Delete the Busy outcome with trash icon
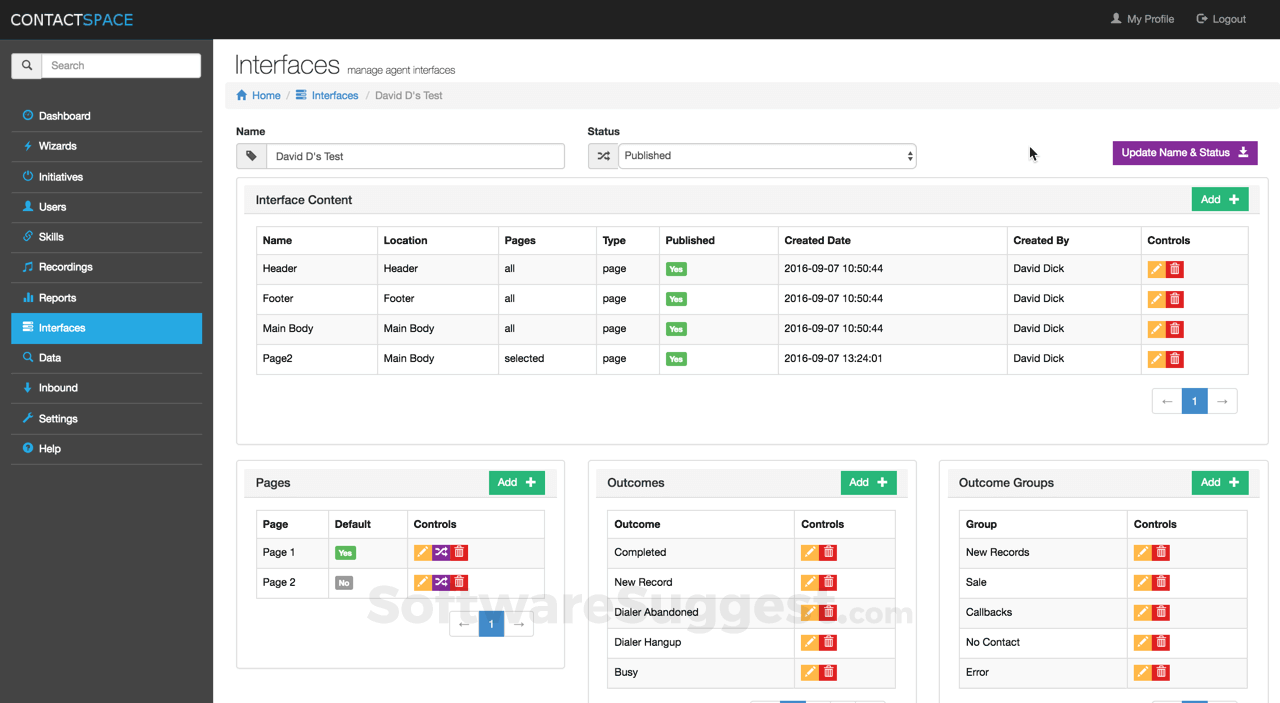This screenshot has width=1280, height=703. point(828,672)
